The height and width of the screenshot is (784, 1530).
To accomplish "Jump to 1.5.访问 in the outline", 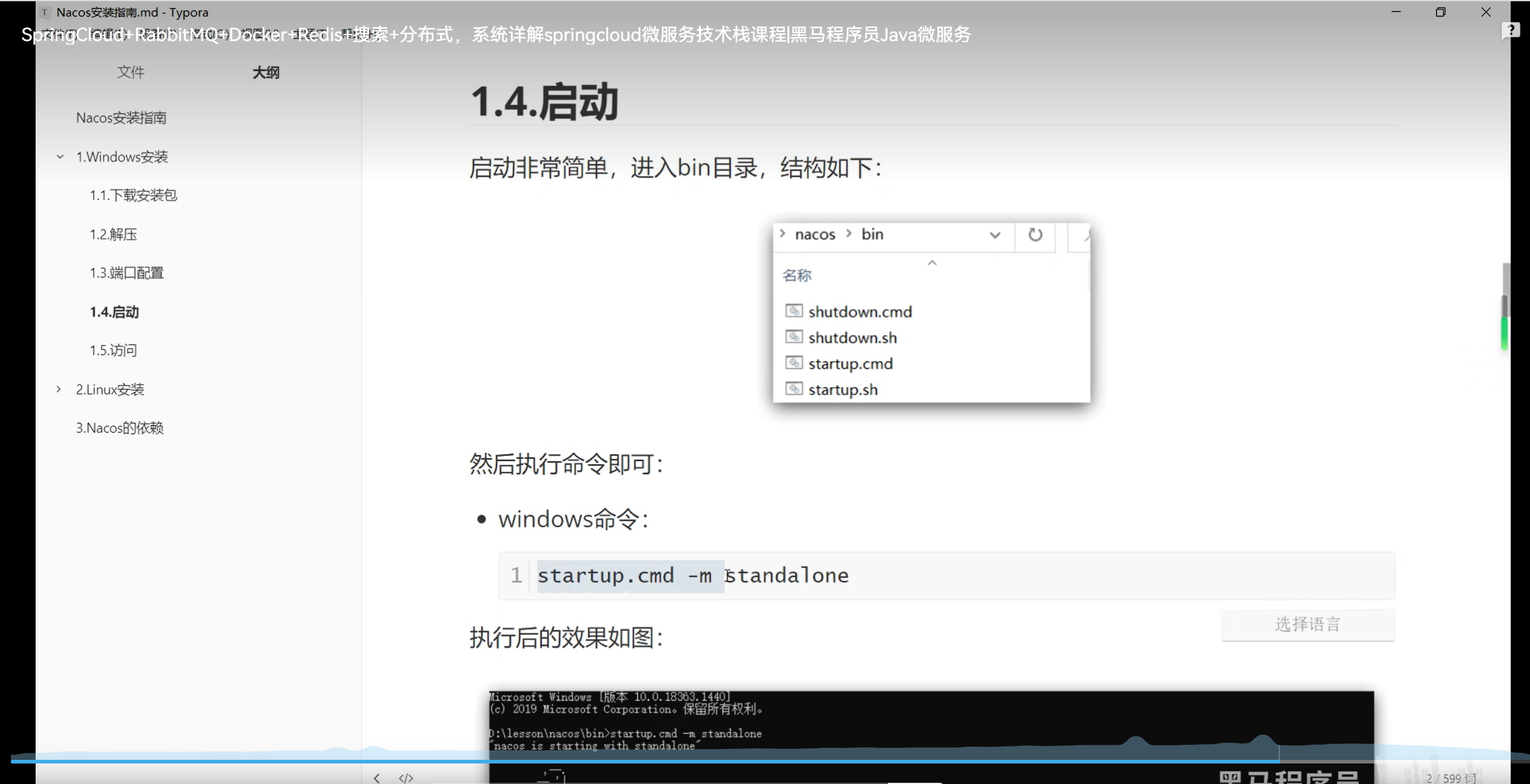I will pos(114,351).
